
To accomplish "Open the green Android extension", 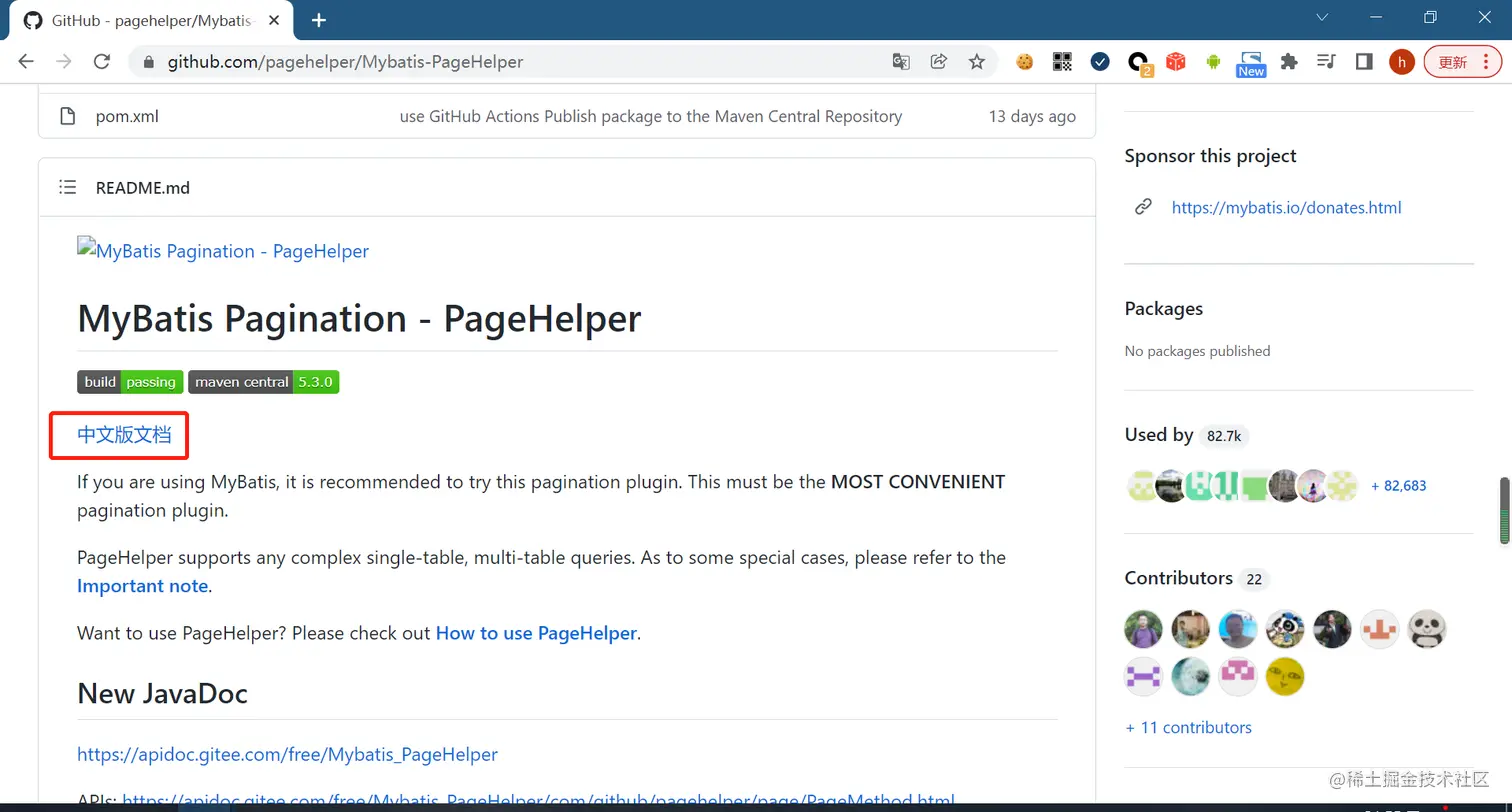I will pyautogui.click(x=1214, y=62).
